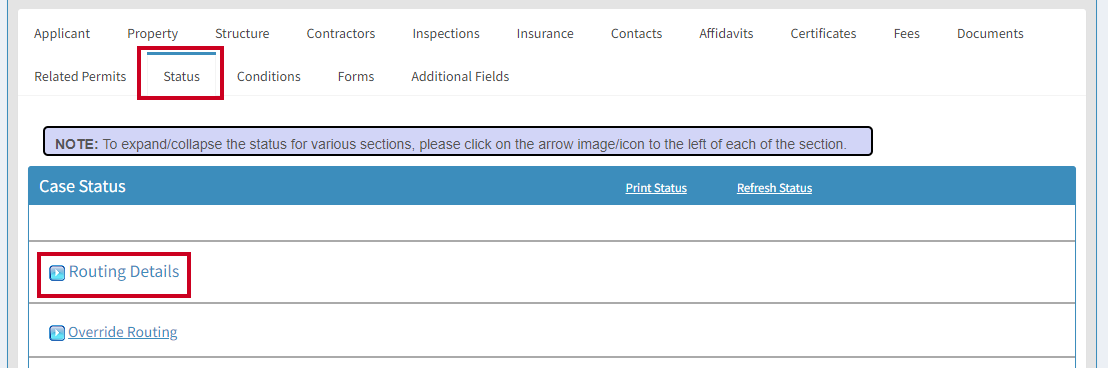Open the Insurance tab
Screen dimensions: 1108x368
click(545, 33)
